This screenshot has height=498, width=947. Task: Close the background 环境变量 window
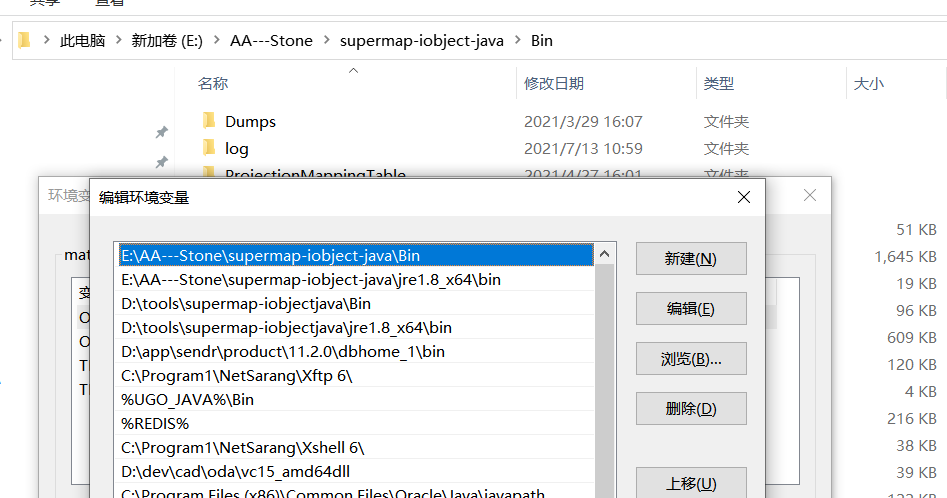coord(810,195)
